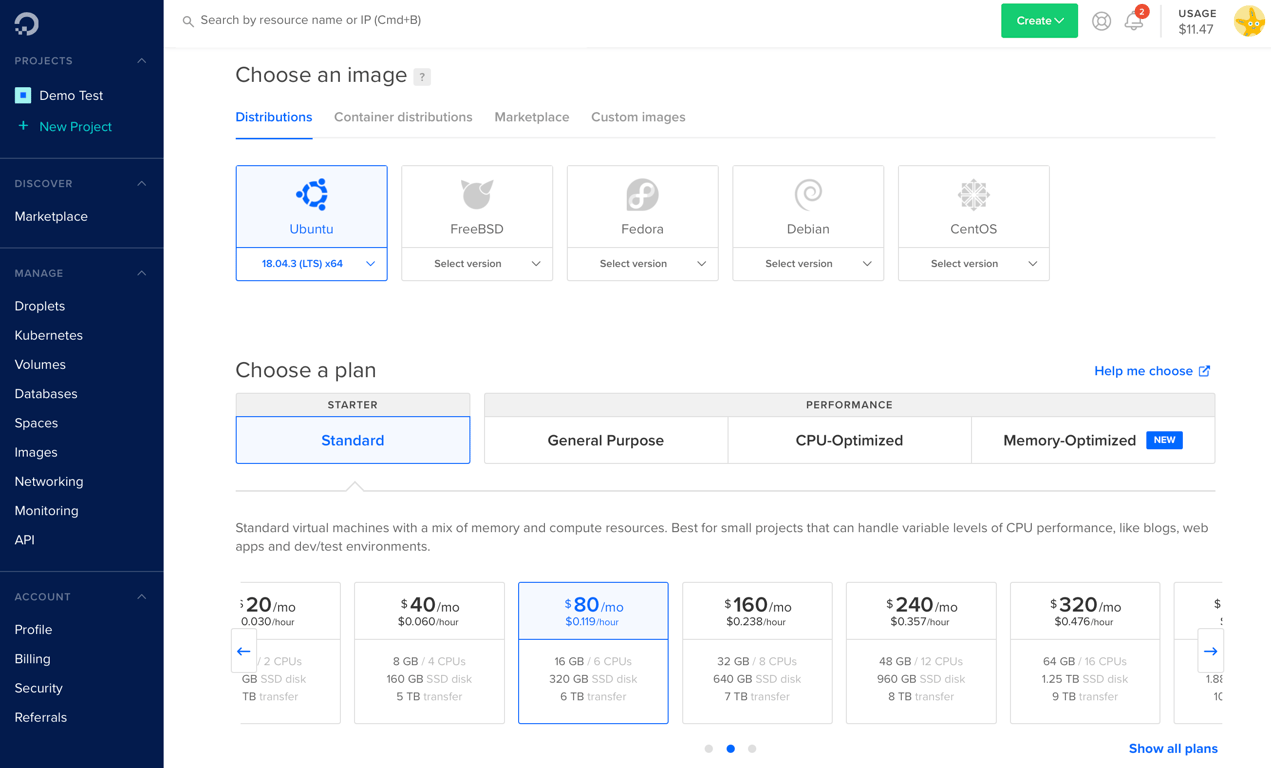This screenshot has width=1271, height=768.
Task: Collapse the Discover sidebar section
Action: pos(141,184)
